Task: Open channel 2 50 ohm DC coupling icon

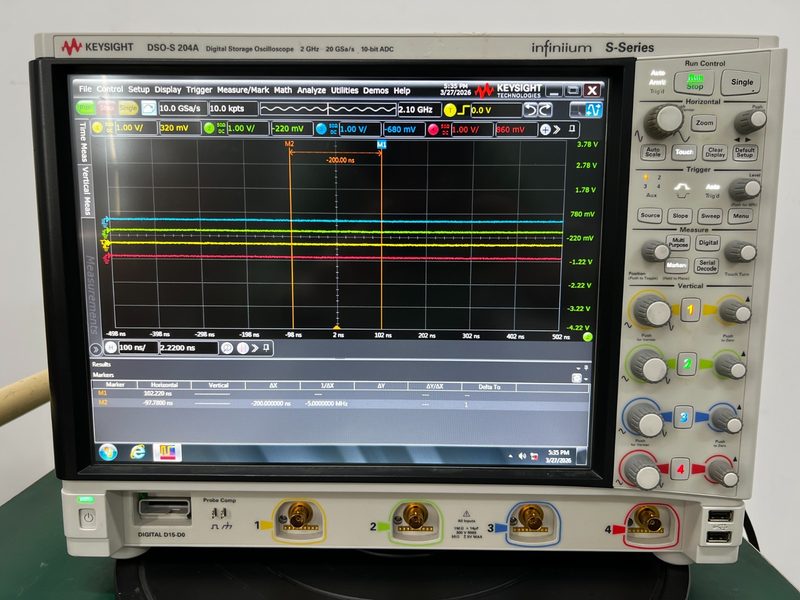Action: click(x=221, y=128)
